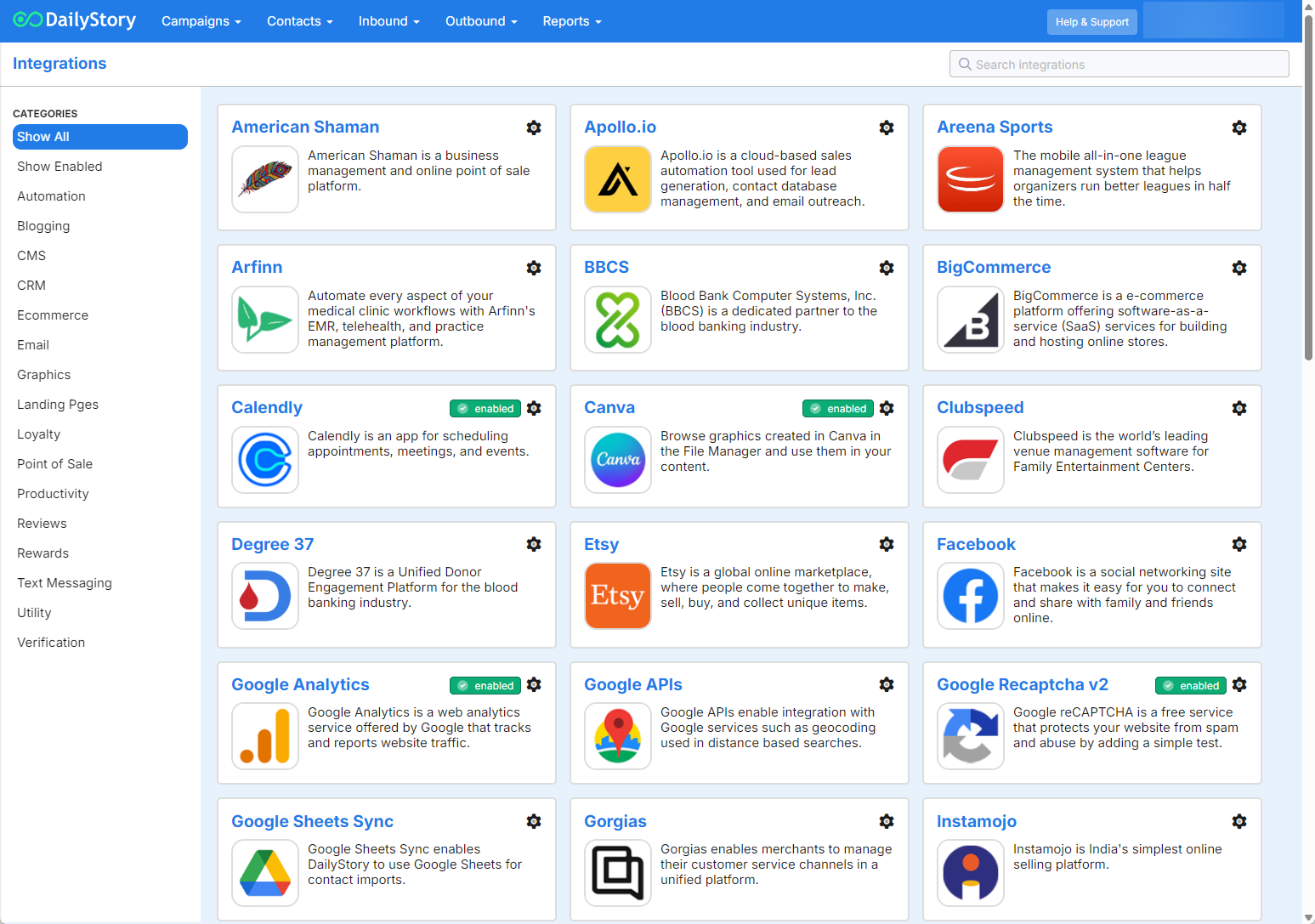Open settings gear for Google APIs
Screen dimensions: 1315x924
[x=887, y=684]
